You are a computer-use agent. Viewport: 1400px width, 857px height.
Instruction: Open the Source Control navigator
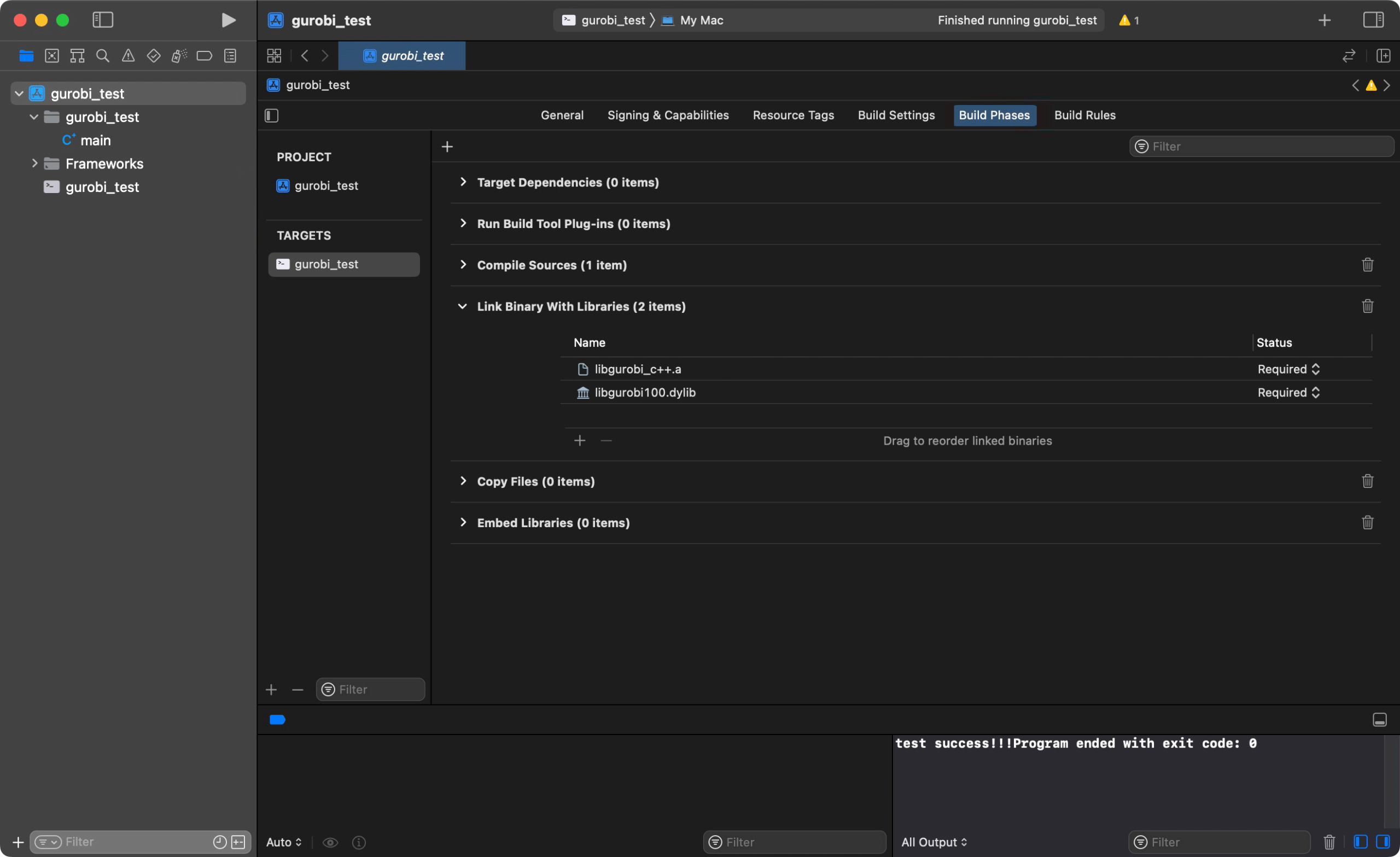click(x=52, y=56)
